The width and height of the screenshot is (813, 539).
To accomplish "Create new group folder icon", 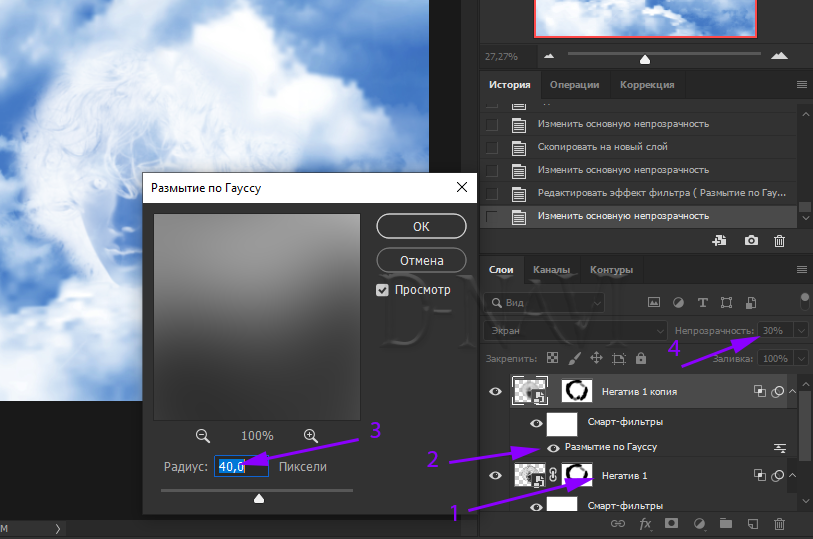I will pos(726,523).
